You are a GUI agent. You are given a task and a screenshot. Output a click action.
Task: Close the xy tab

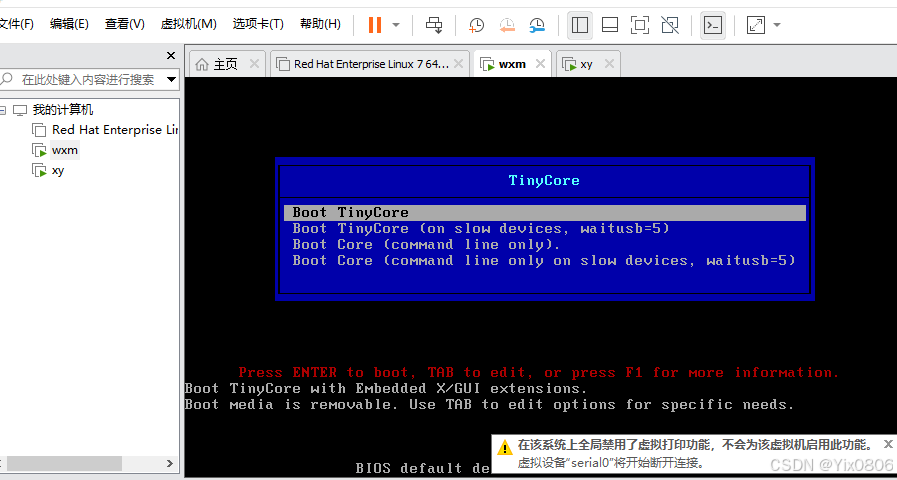(609, 64)
